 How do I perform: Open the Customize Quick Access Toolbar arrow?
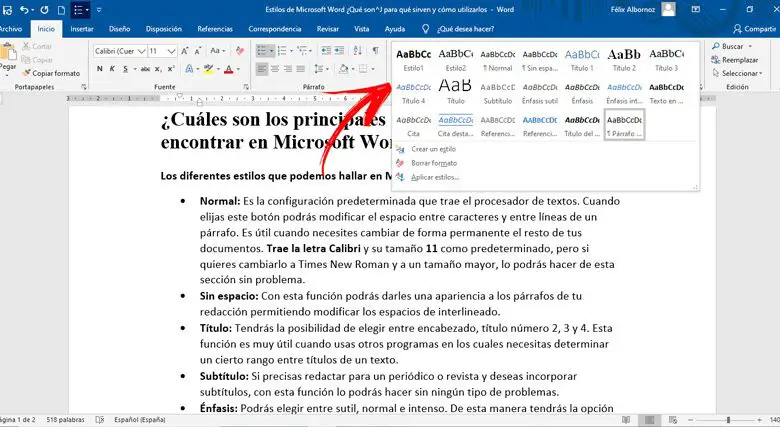click(99, 9)
